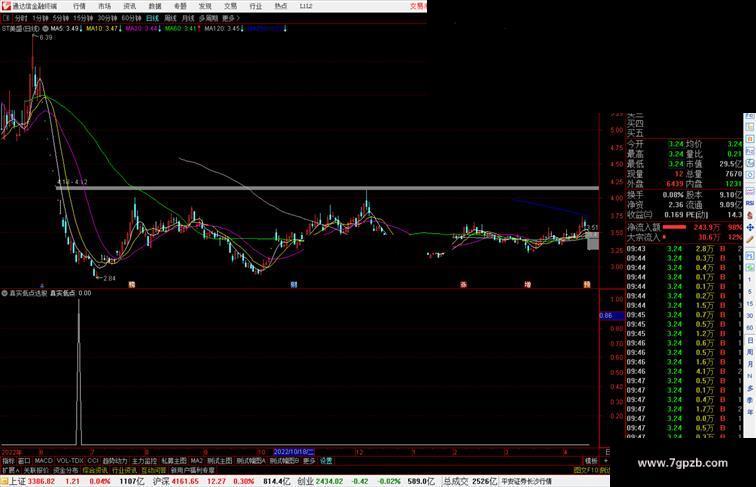Click the PS icon in right sidebar
Screen dimensions: 756x487
point(750,255)
